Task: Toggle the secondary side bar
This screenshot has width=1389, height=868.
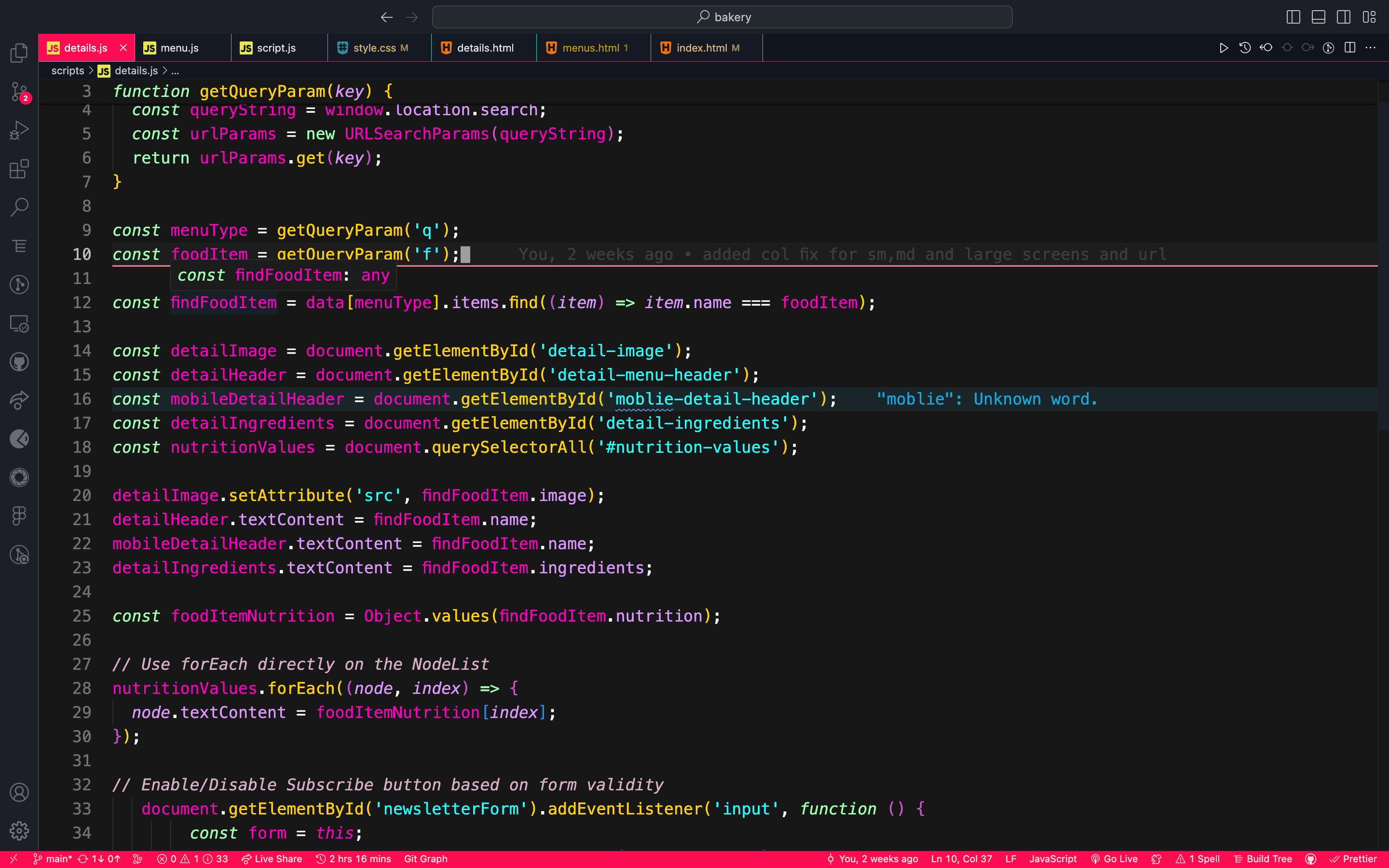Action: [1344, 17]
